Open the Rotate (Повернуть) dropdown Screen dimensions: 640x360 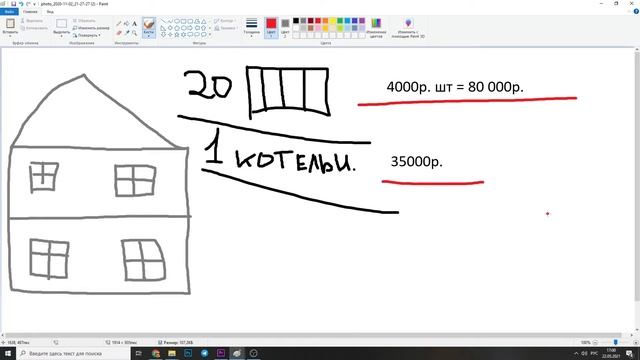87,36
